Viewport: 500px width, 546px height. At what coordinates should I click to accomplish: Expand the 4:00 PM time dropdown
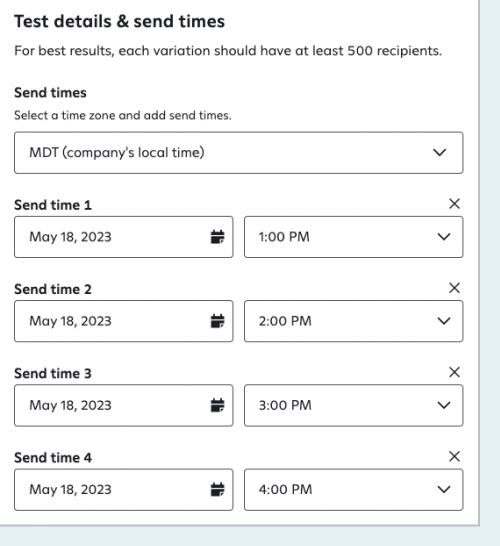[353, 490]
